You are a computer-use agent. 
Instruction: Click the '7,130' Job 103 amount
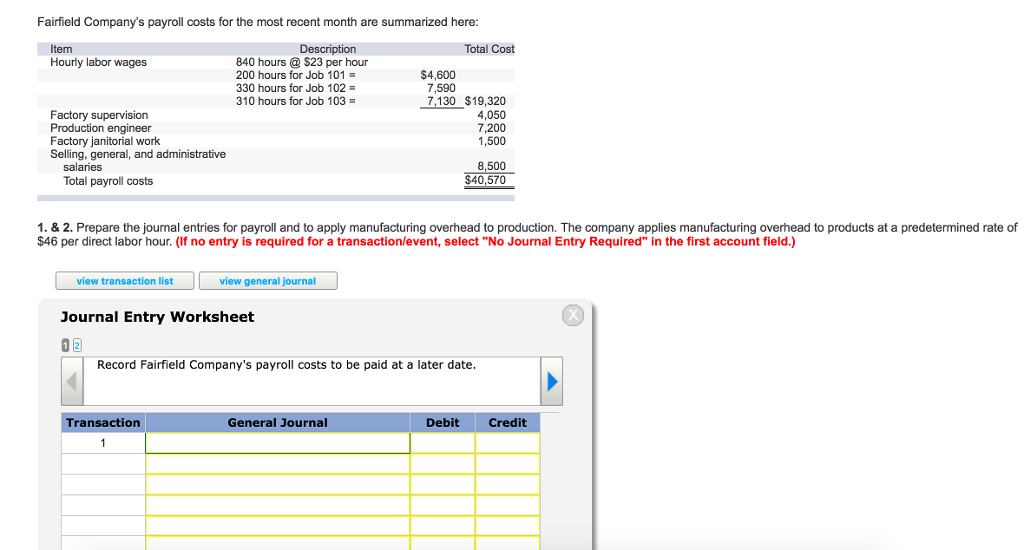(441, 101)
